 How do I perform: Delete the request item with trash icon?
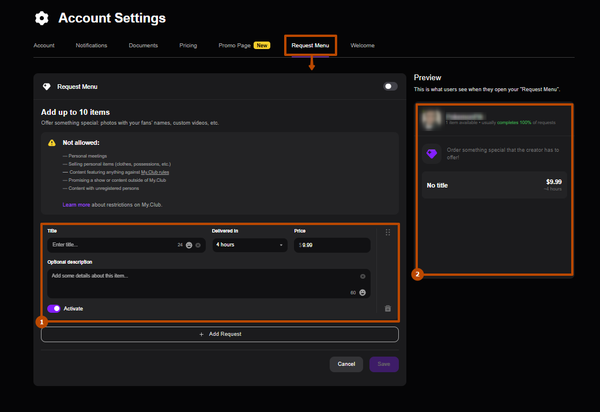coord(387,308)
